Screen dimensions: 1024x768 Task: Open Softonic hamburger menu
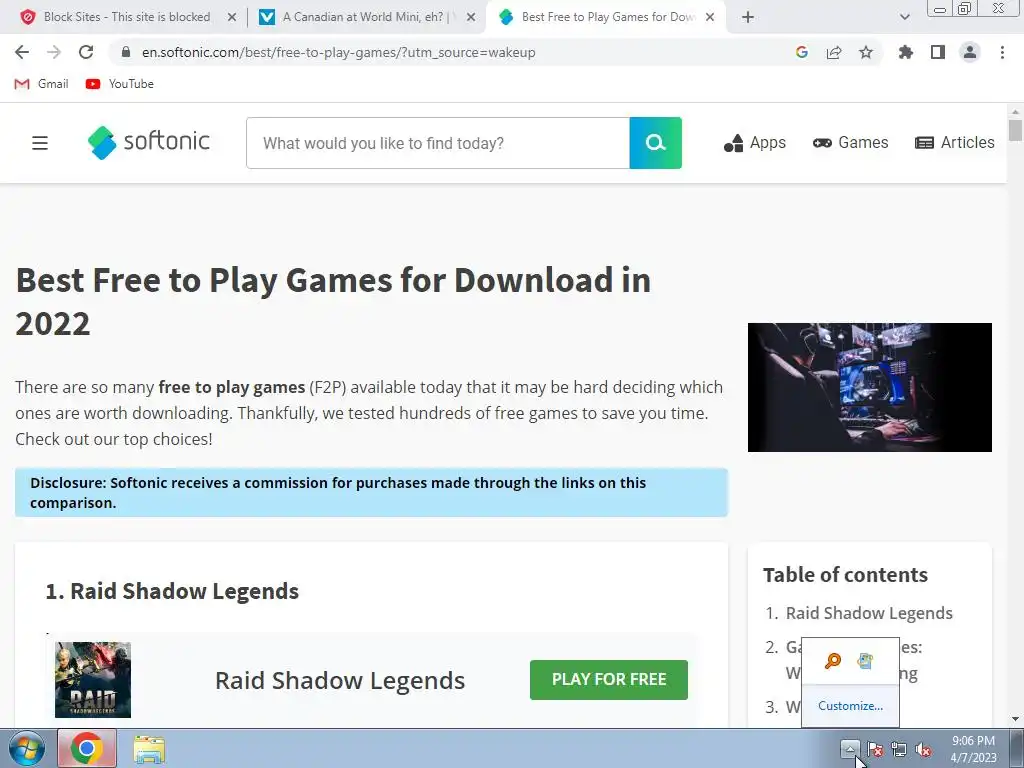pos(40,142)
